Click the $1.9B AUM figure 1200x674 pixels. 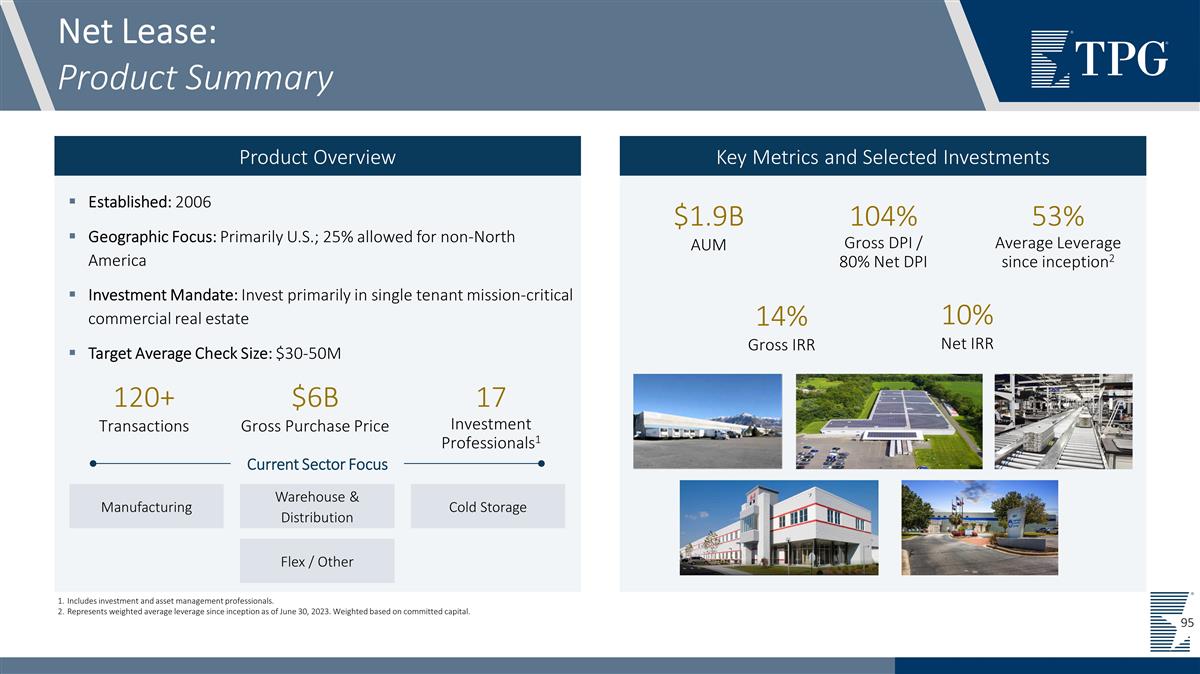tap(708, 216)
